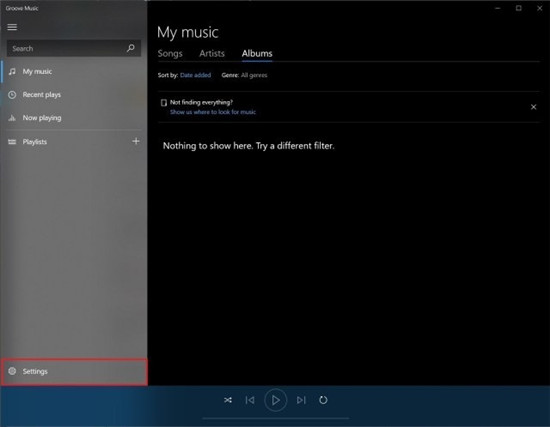Click the search magnifier icon

130,48
